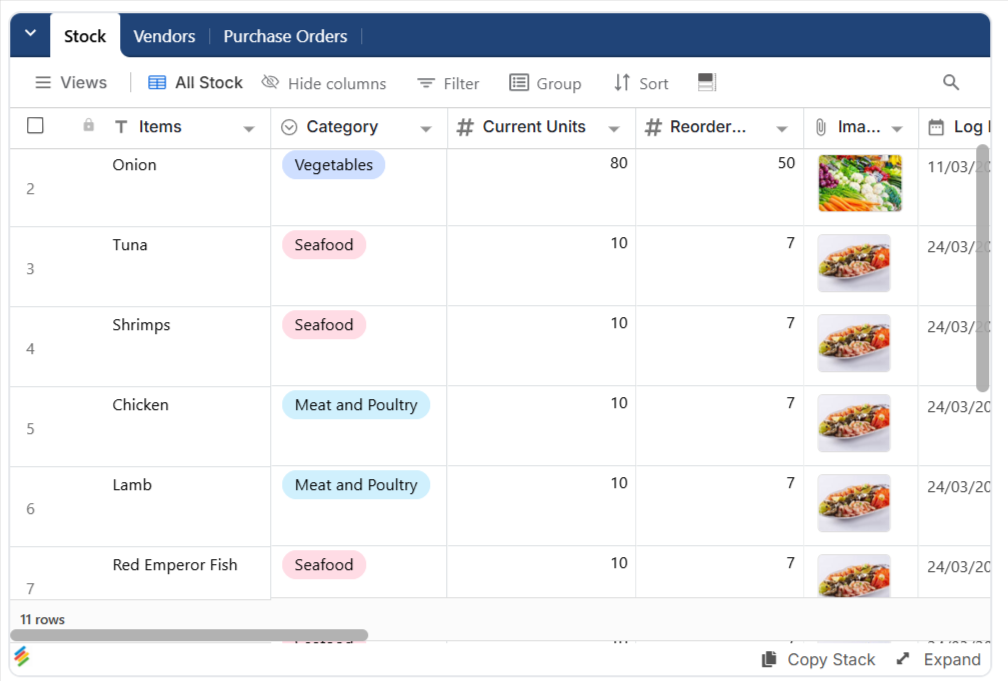Click the lock icon beside Items
1008x681 pixels.
point(89,125)
